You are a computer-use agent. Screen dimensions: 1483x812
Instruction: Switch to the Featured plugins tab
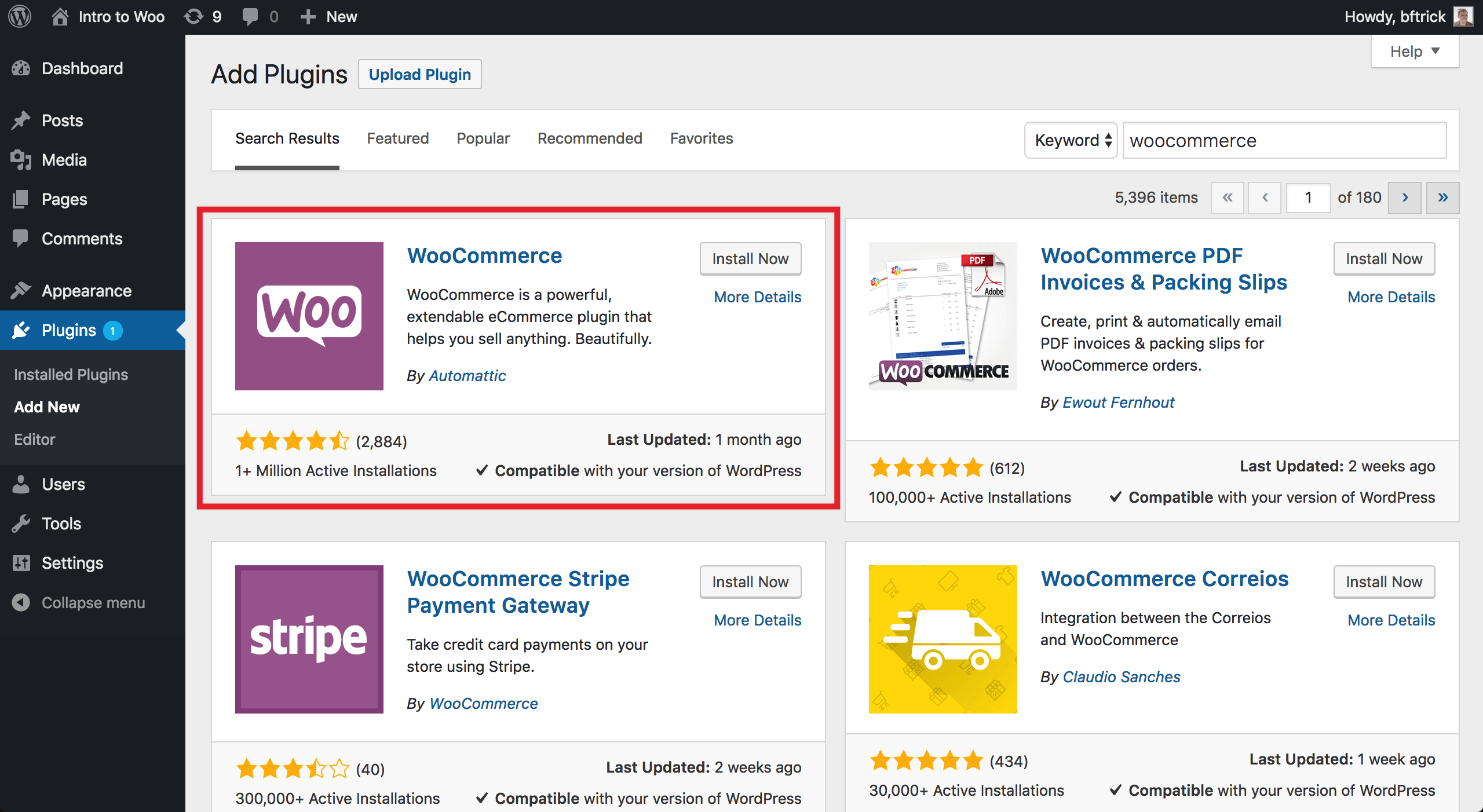click(397, 138)
